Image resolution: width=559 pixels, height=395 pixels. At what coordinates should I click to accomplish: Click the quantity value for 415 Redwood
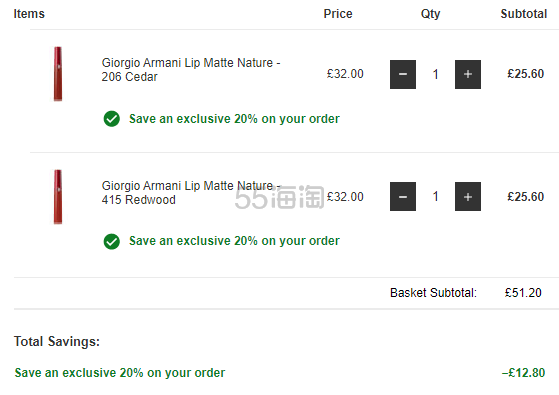[x=435, y=196]
